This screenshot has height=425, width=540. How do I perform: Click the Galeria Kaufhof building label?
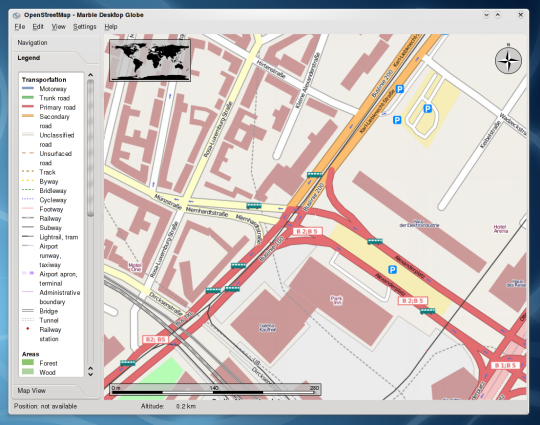tap(267, 327)
